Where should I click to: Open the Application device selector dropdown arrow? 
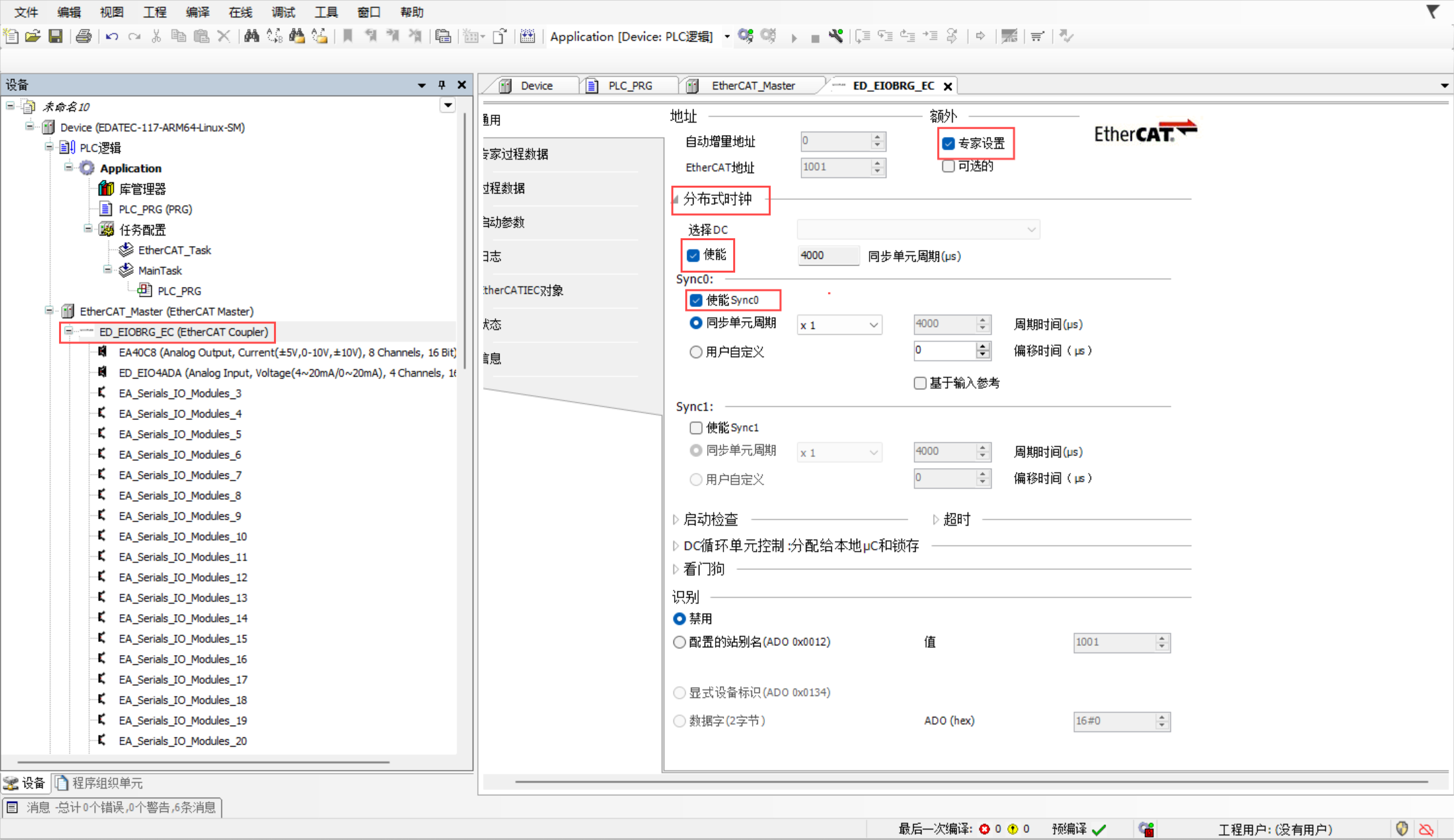727,36
